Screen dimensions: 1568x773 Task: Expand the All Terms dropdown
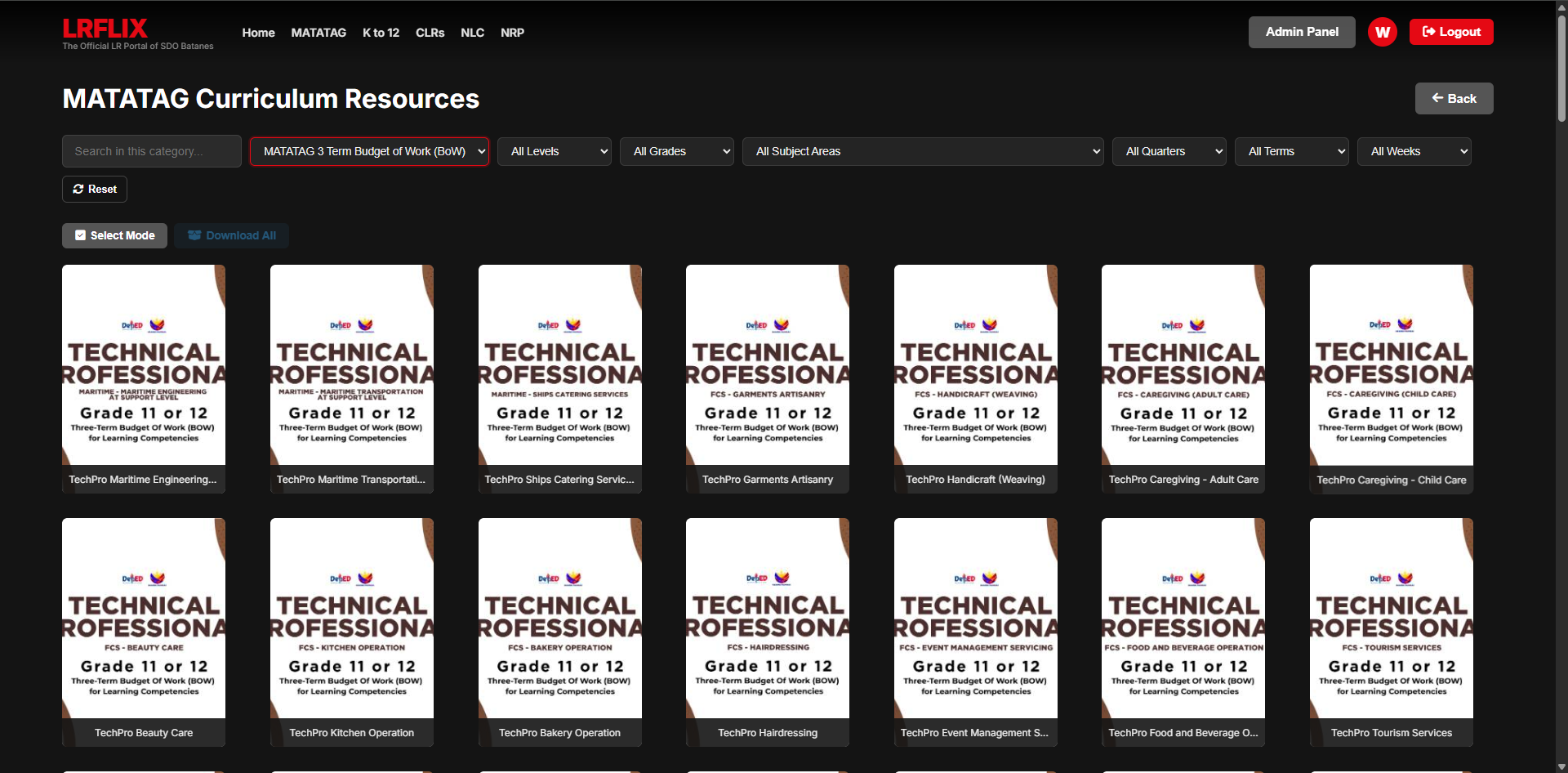click(1292, 151)
